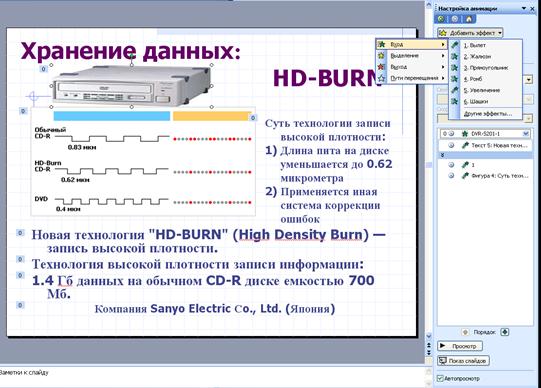Toggle the Автопросмотр checkbox
The height and width of the screenshot is (388, 541).
point(440,378)
